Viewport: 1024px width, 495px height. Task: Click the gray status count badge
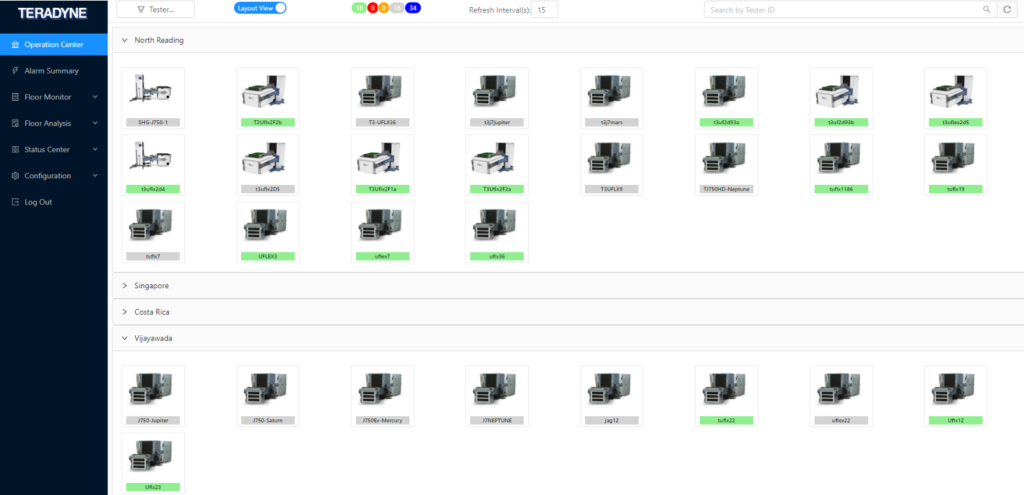click(397, 8)
